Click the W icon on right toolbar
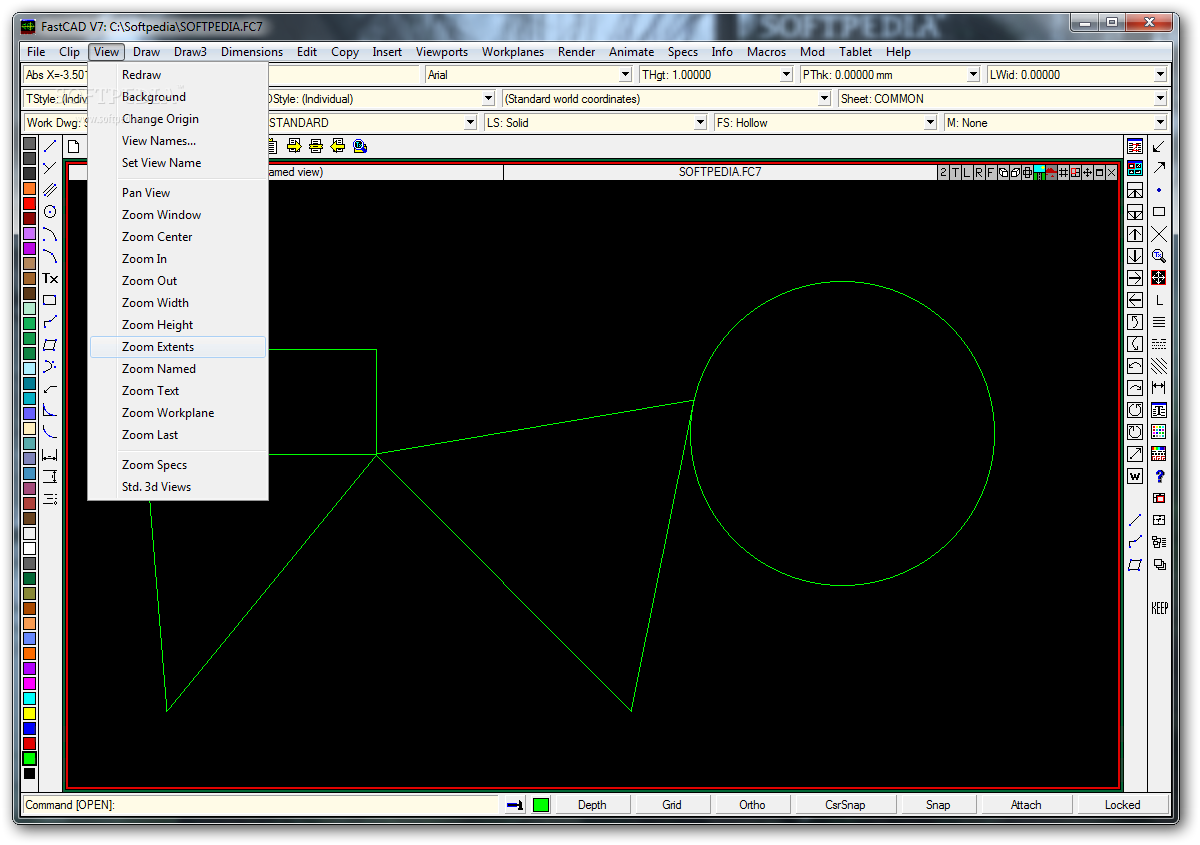 (x=1135, y=476)
